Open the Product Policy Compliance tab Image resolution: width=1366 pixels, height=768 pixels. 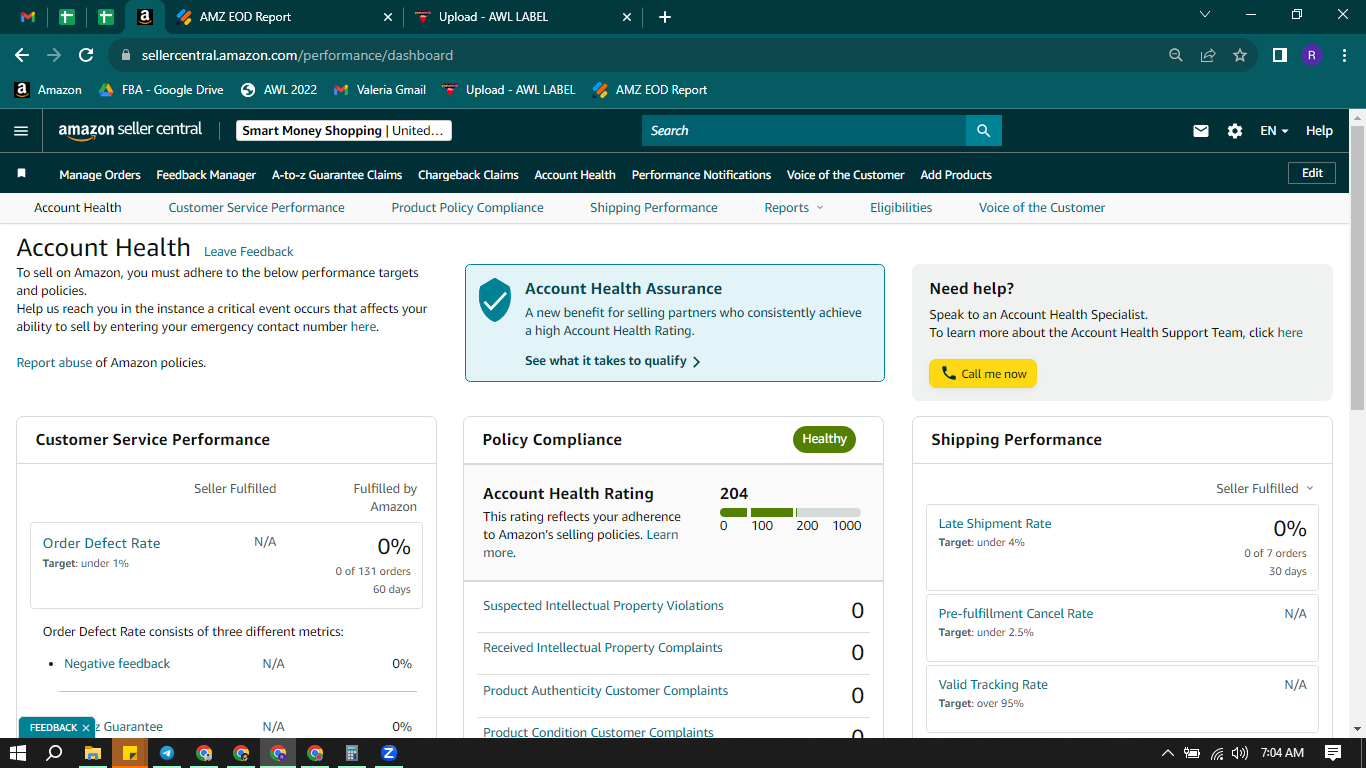(468, 208)
